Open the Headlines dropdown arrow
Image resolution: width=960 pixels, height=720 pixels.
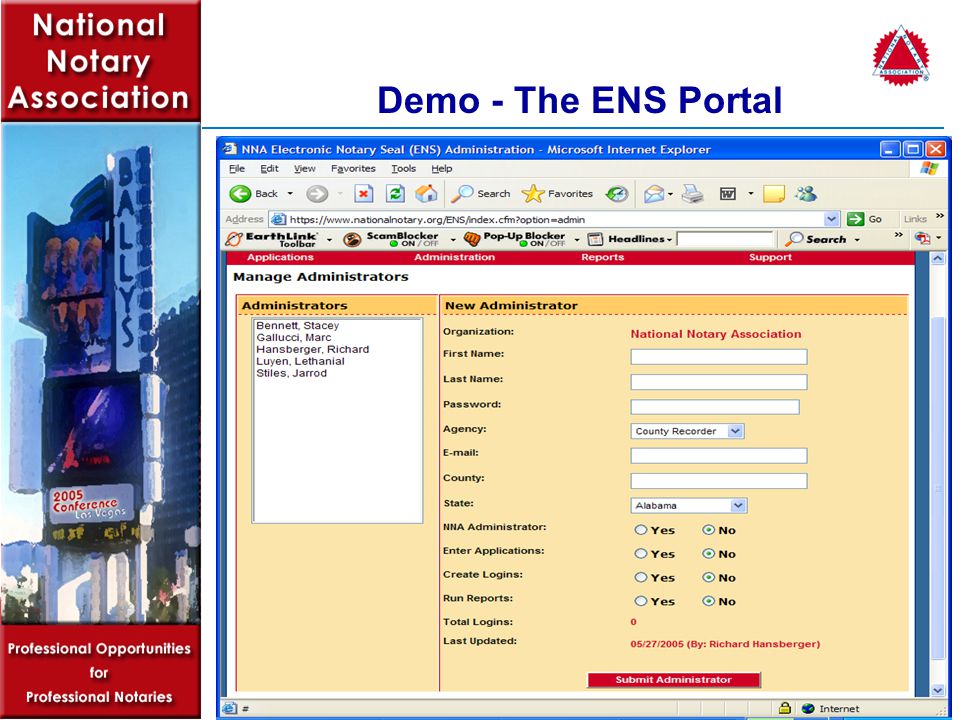point(669,240)
